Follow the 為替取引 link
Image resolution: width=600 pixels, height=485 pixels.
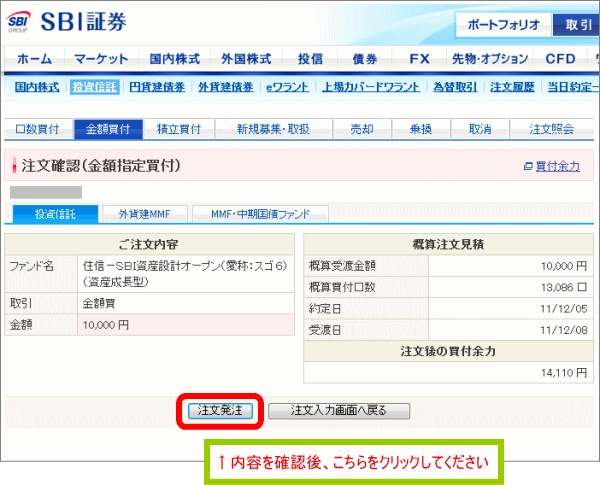[455, 87]
